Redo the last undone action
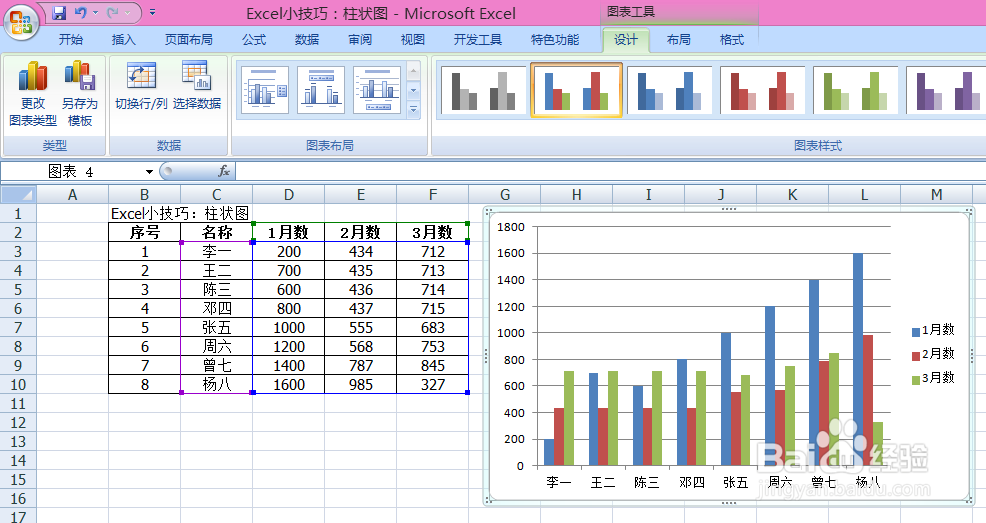The image size is (986, 523). (113, 13)
